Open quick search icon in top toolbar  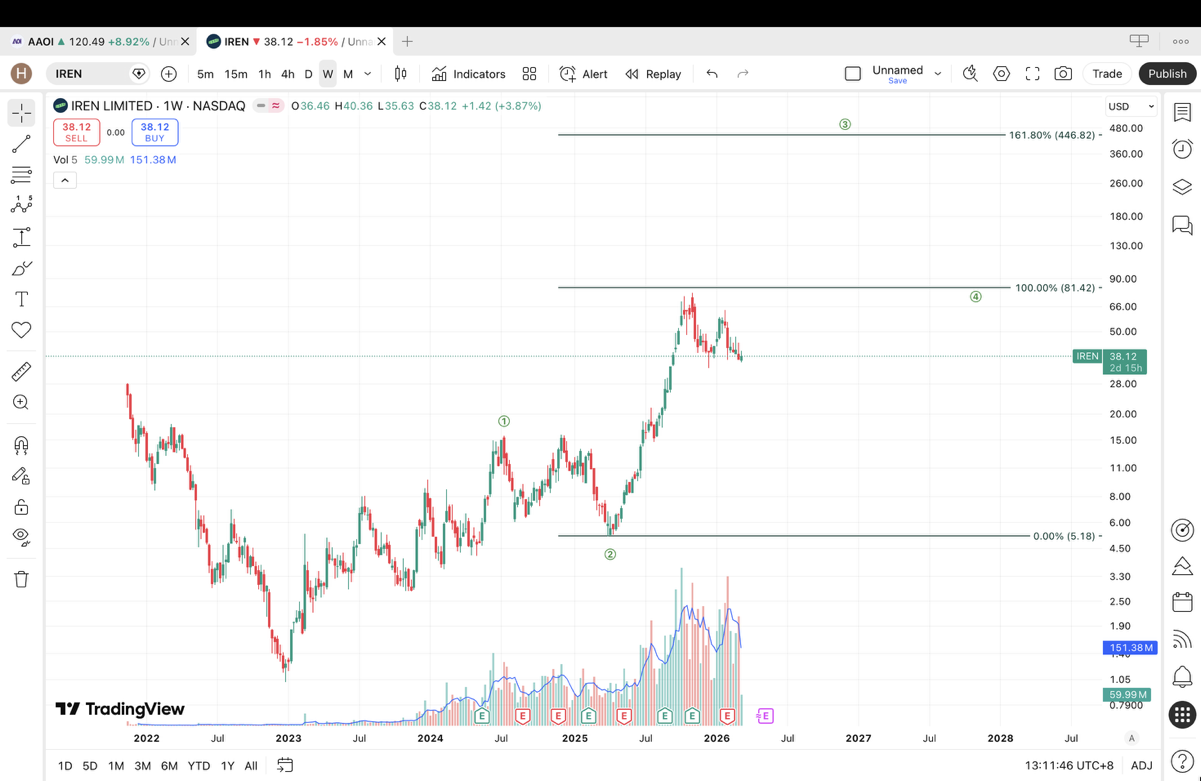[x=970, y=74]
